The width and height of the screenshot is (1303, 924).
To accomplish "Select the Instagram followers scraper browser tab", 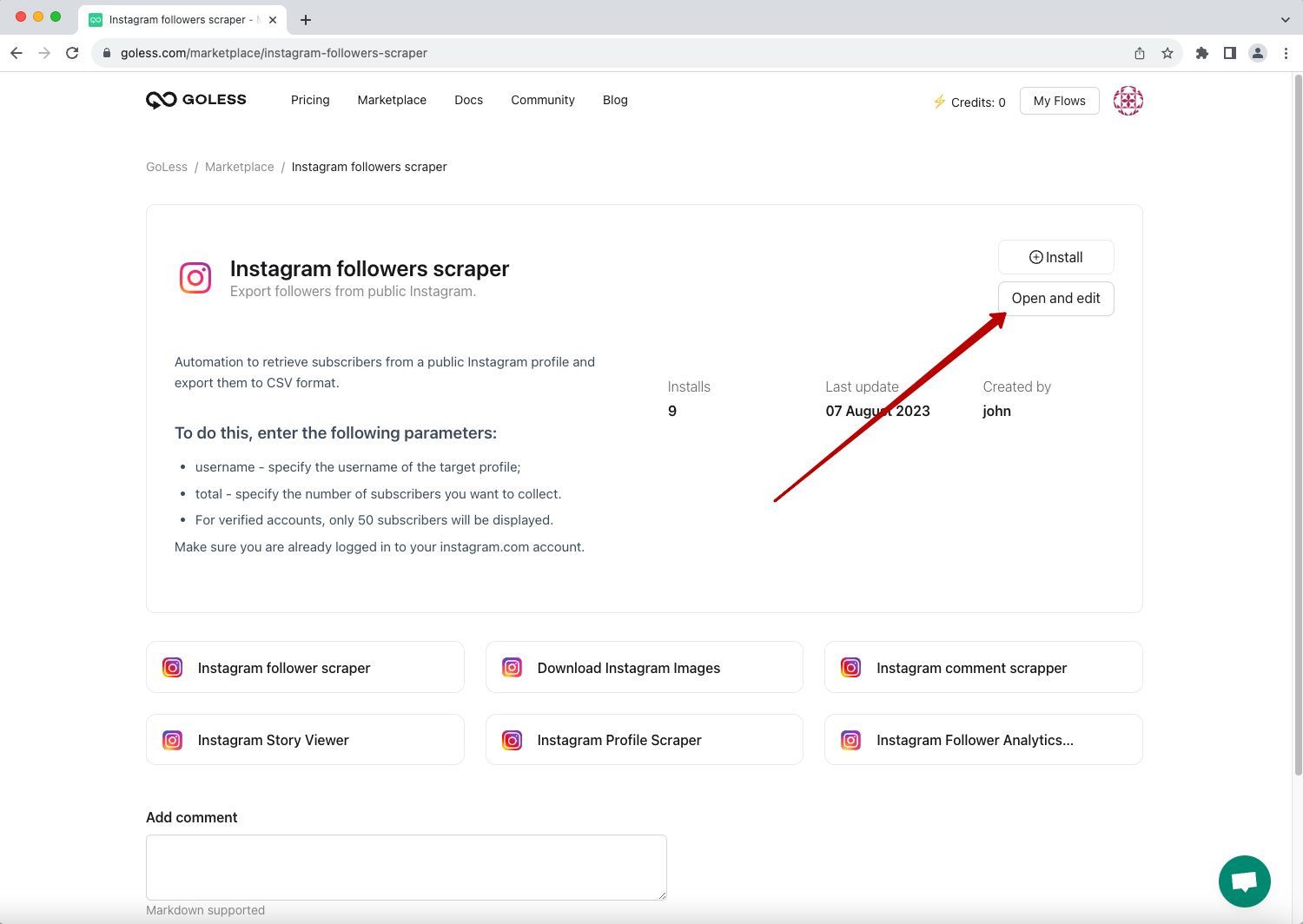I will [x=182, y=19].
